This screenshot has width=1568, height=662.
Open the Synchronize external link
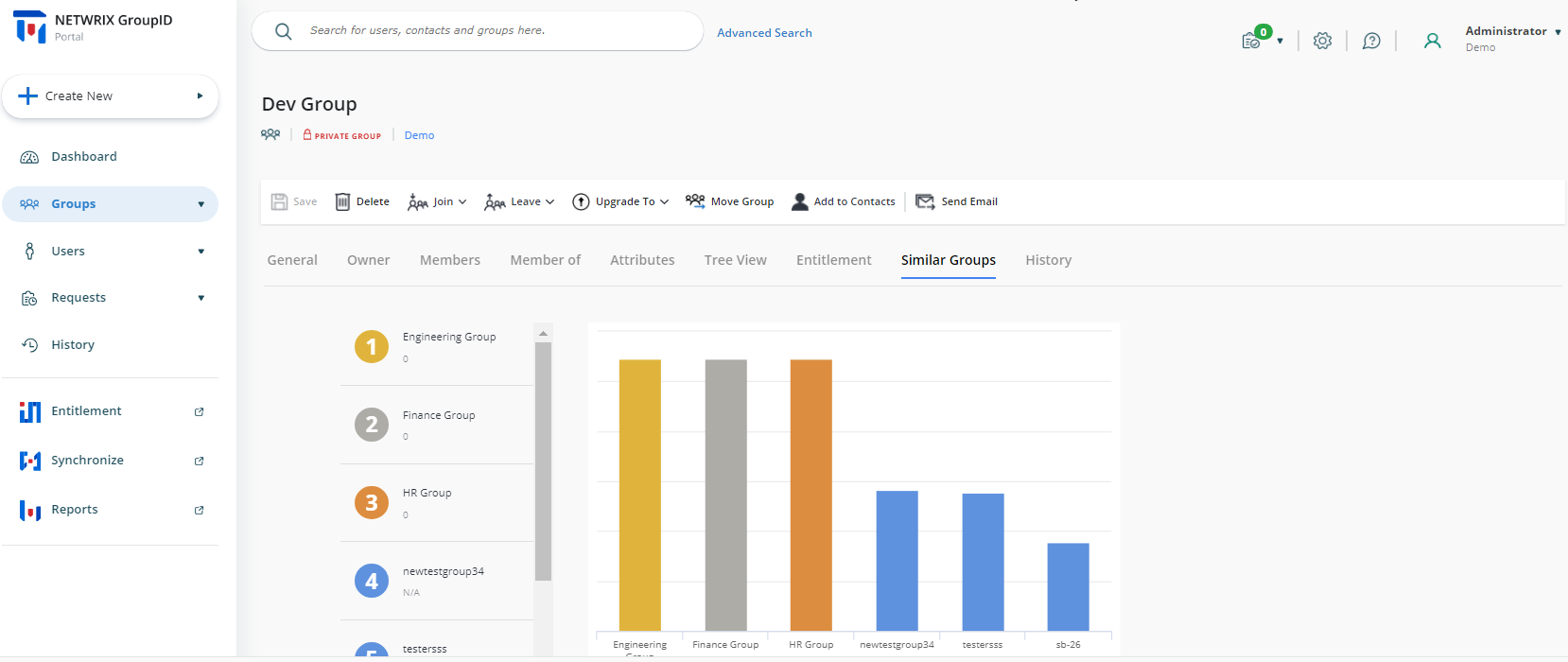tap(199, 461)
